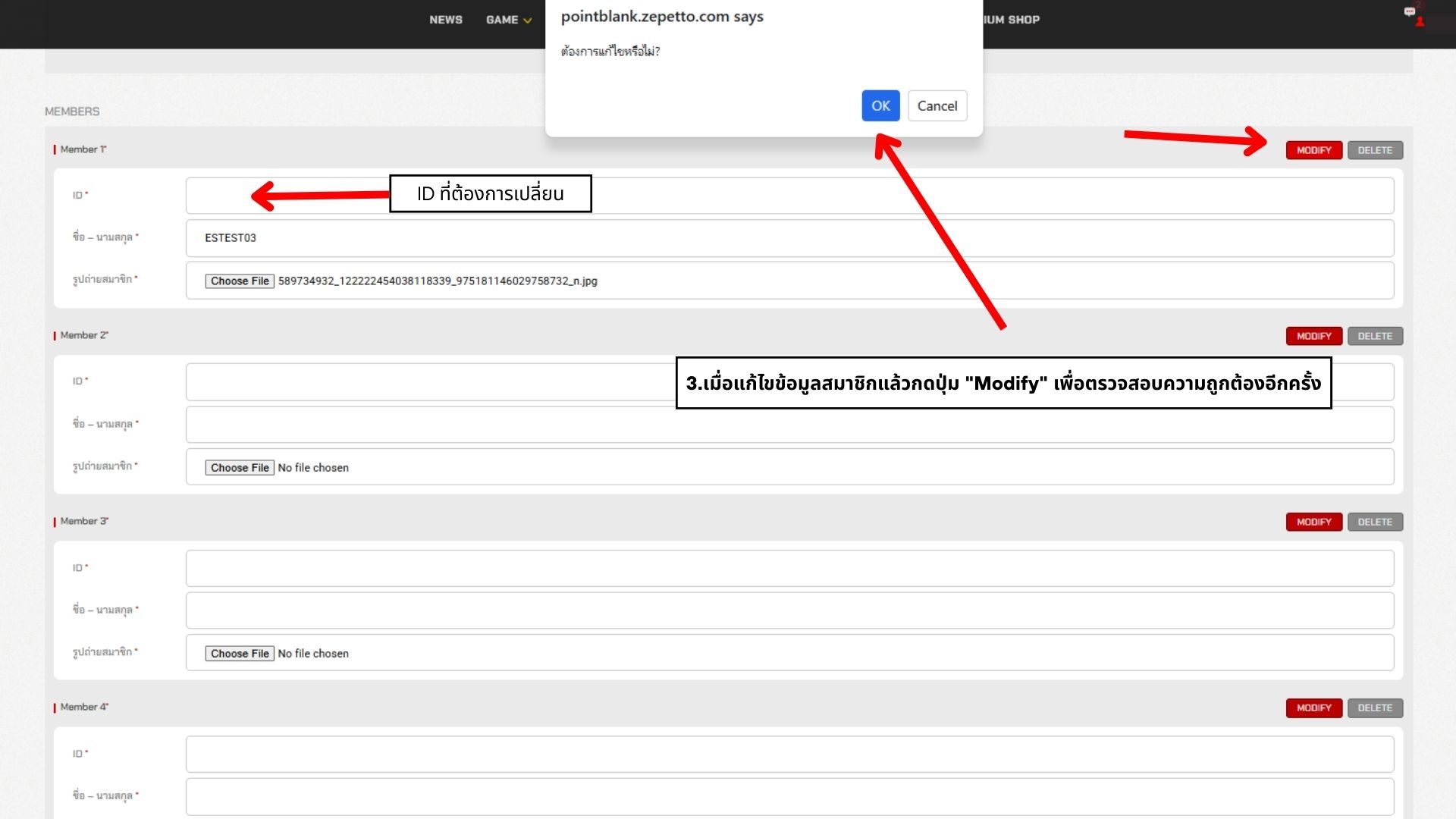Click Modify button for Member 4

click(1313, 708)
